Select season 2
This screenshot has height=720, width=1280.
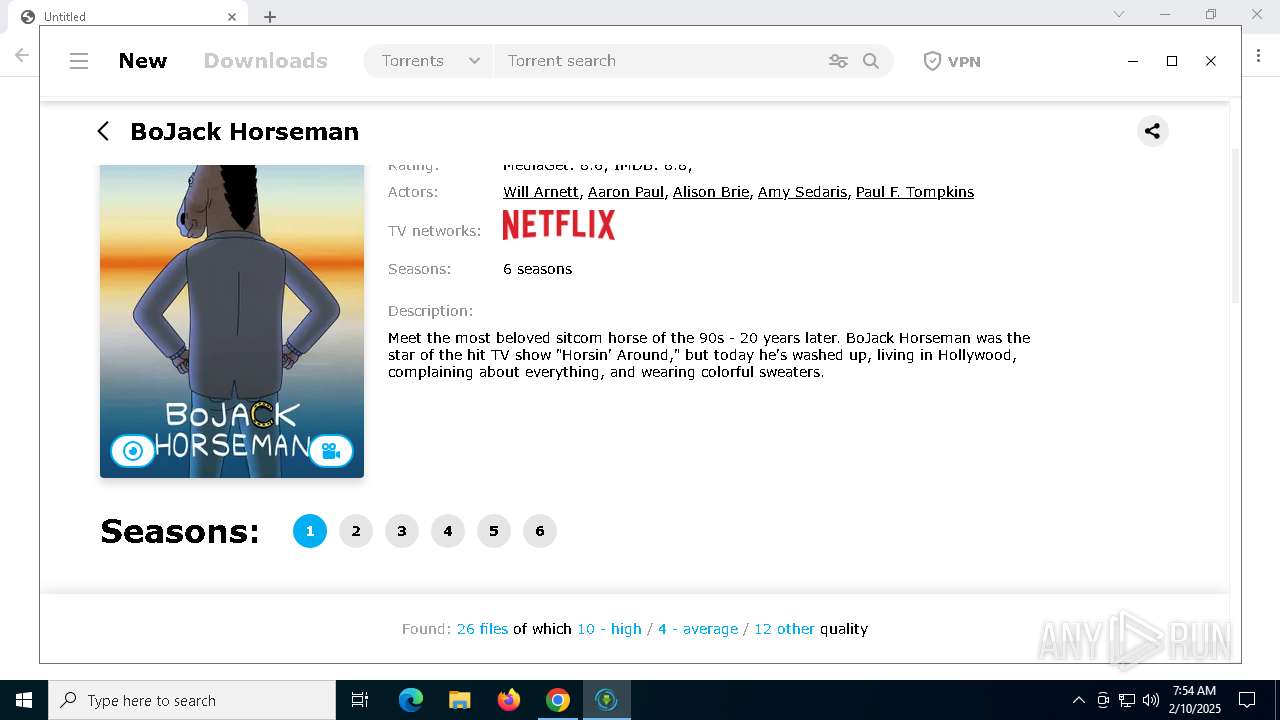coord(356,531)
